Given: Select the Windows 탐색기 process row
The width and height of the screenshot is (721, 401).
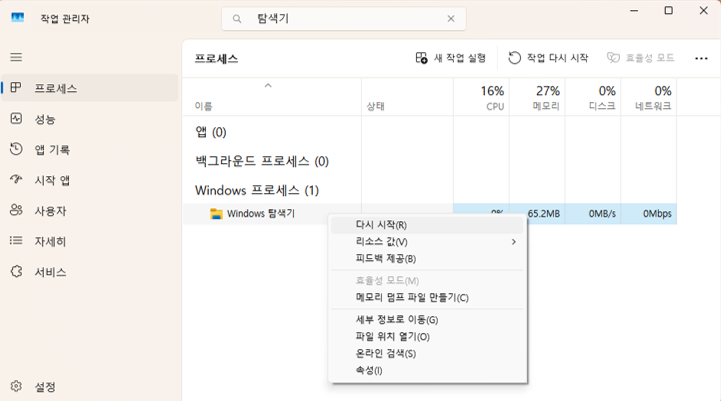Looking at the screenshot, I should pos(429,213).
